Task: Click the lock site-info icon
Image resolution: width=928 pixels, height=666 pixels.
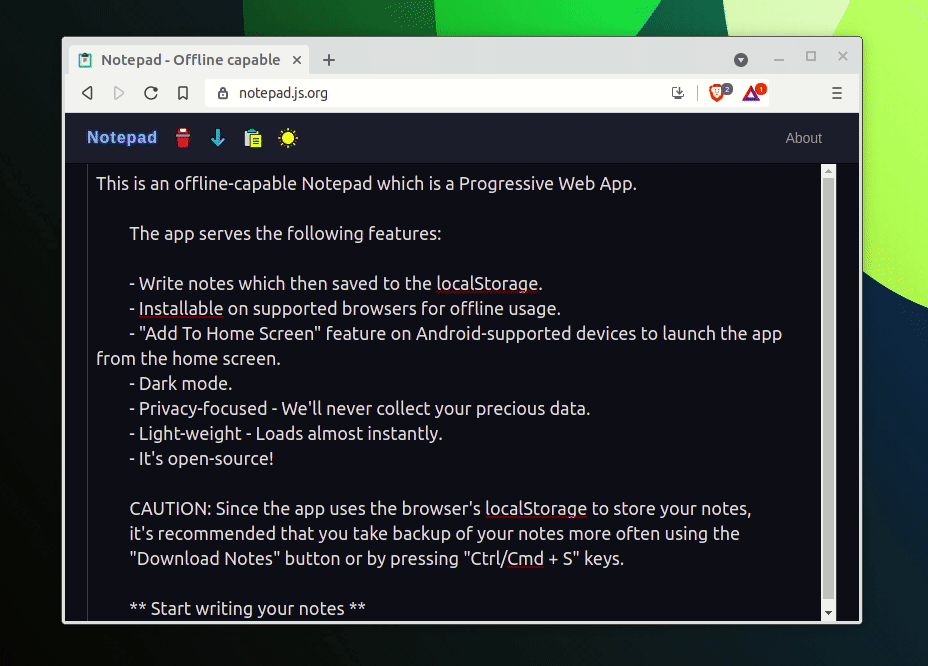Action: (223, 93)
